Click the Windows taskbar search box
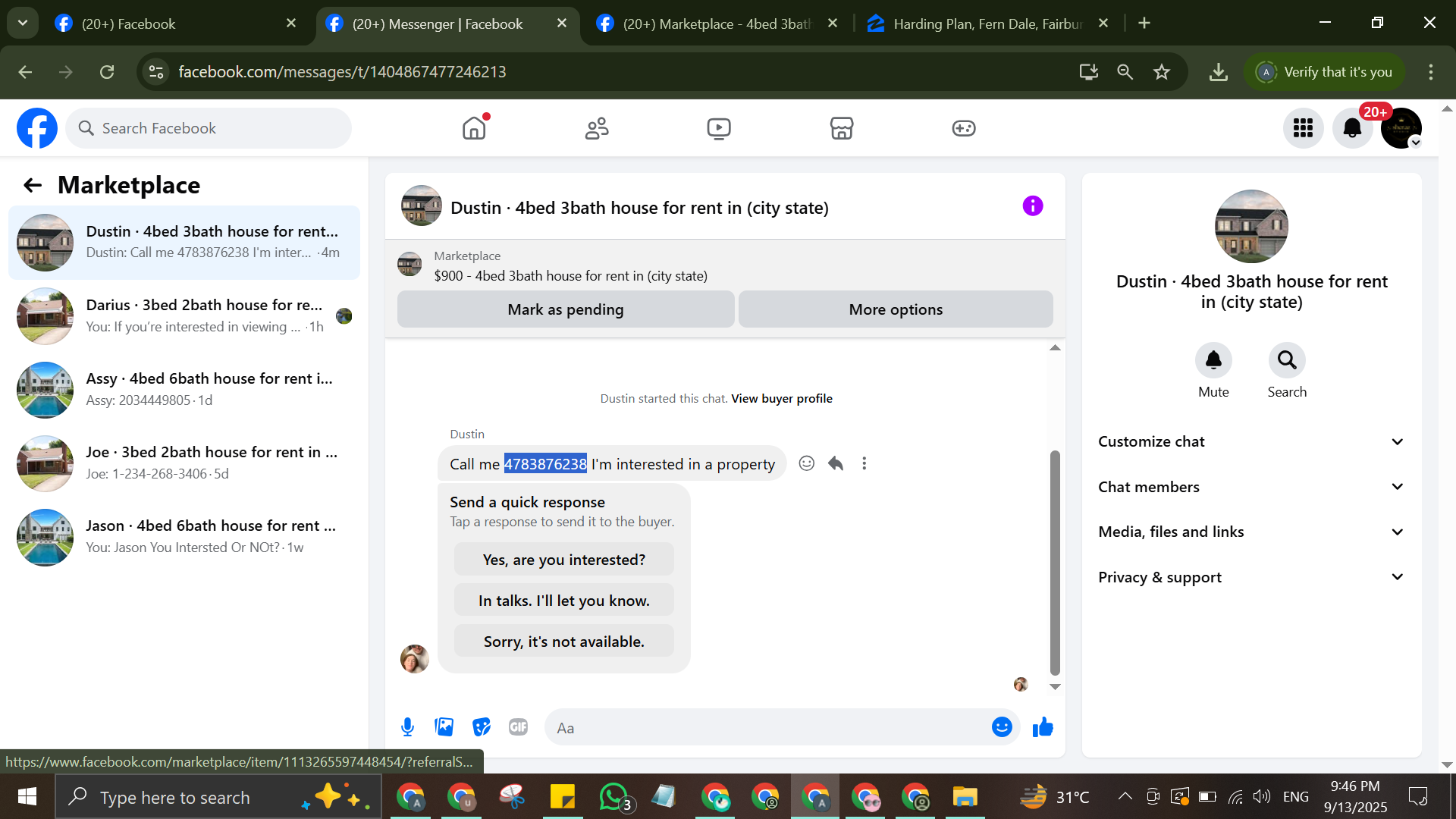The height and width of the screenshot is (819, 1456). [x=218, y=797]
